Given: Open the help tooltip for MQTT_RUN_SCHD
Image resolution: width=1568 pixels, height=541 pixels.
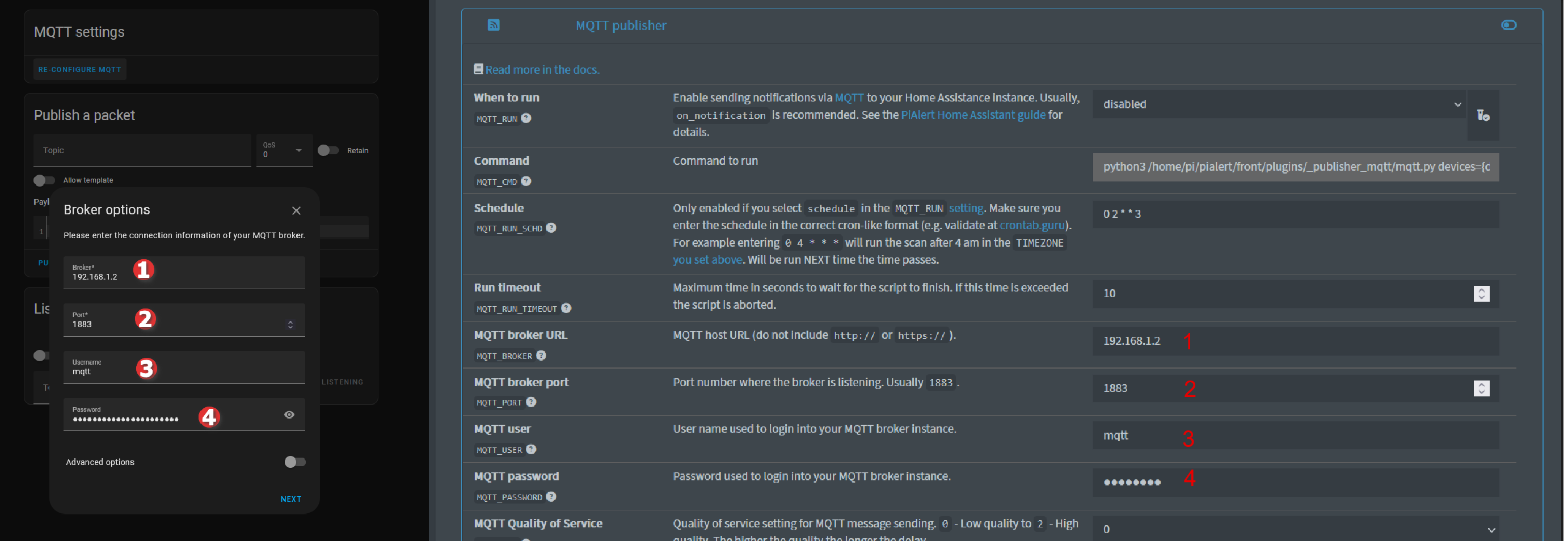Looking at the screenshot, I should [551, 227].
